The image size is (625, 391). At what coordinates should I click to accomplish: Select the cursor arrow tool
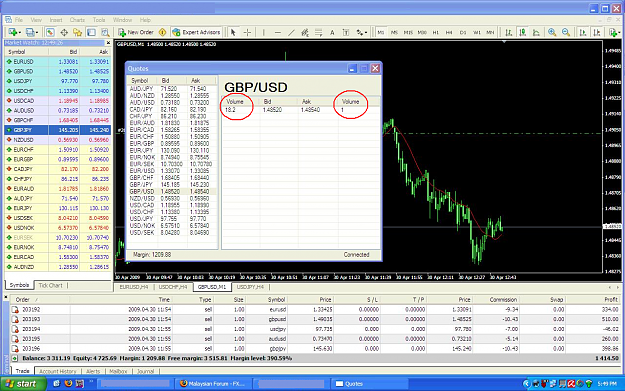point(233,32)
